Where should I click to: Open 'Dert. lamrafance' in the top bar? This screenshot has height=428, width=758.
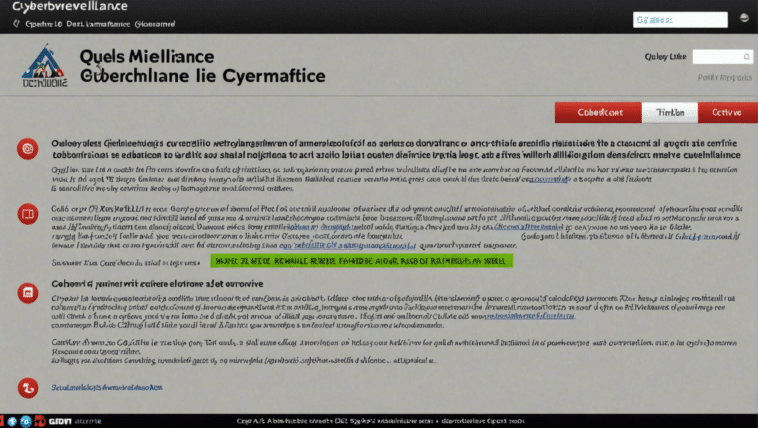98,24
